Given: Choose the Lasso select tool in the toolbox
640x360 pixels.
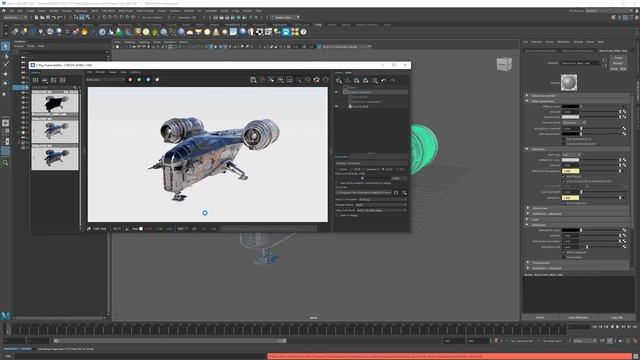Looking at the screenshot, I should (5, 56).
